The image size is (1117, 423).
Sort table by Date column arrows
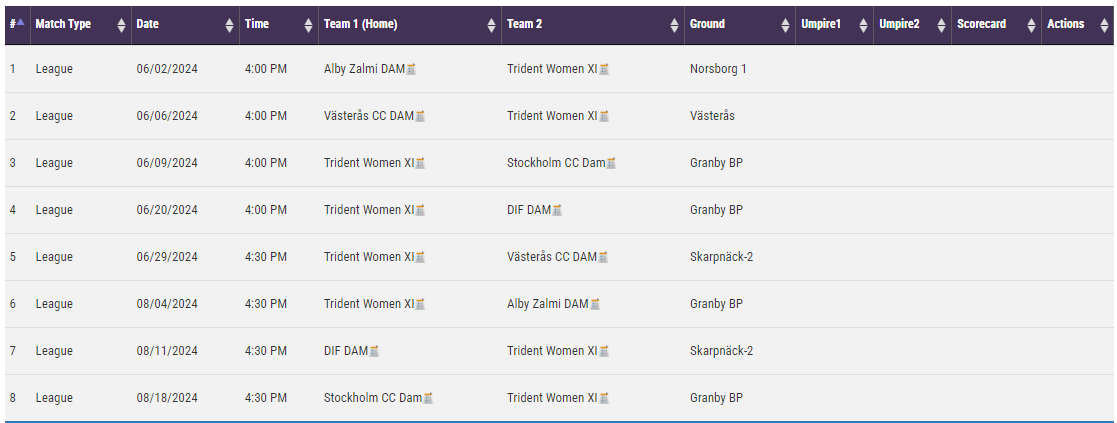tap(229, 25)
